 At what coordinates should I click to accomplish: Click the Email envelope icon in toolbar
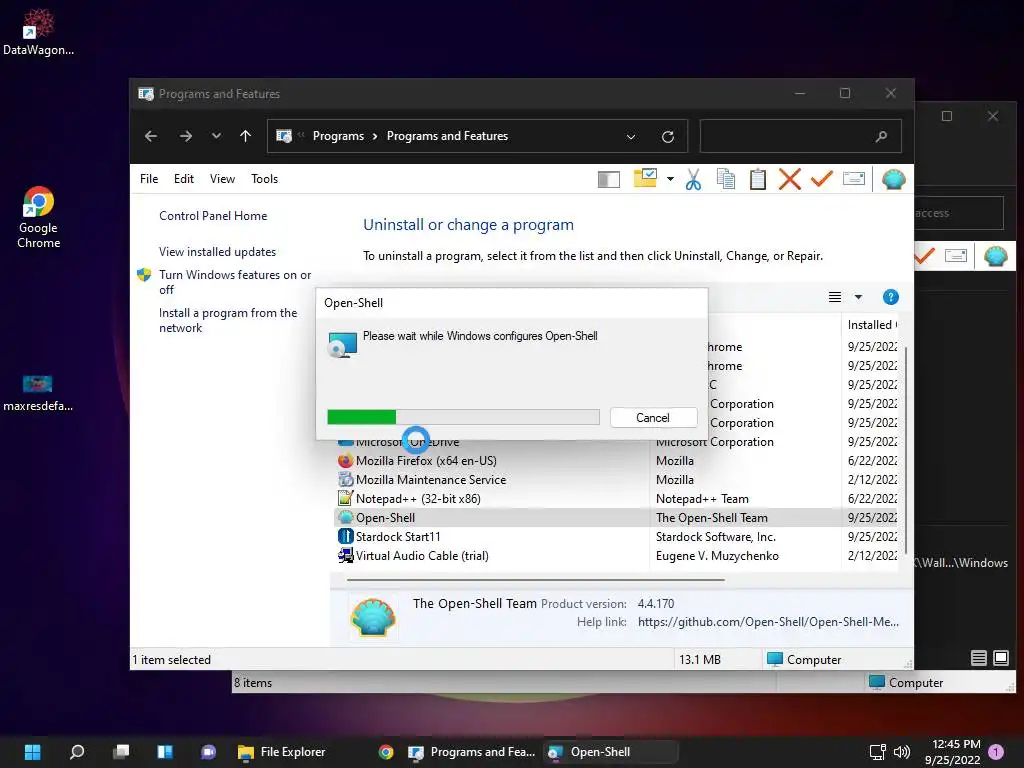point(854,178)
